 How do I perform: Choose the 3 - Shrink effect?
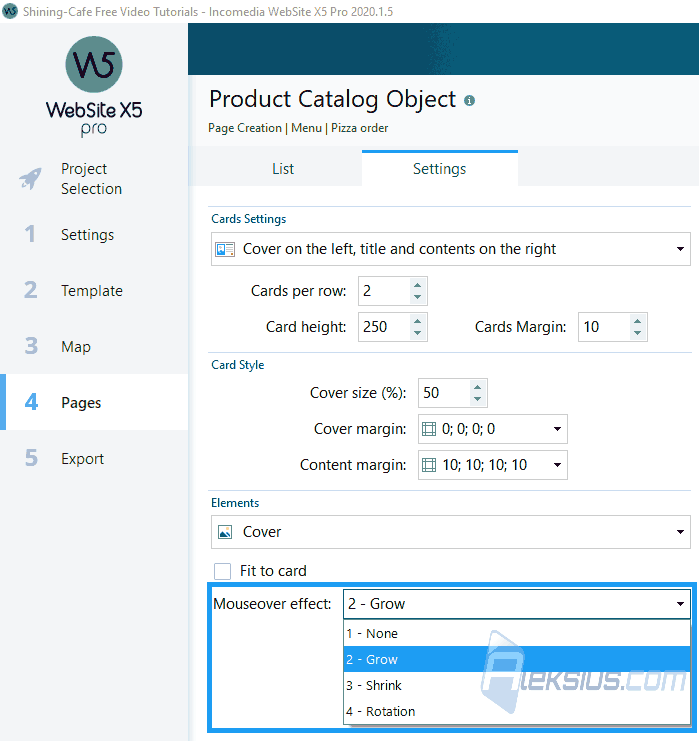coord(517,685)
